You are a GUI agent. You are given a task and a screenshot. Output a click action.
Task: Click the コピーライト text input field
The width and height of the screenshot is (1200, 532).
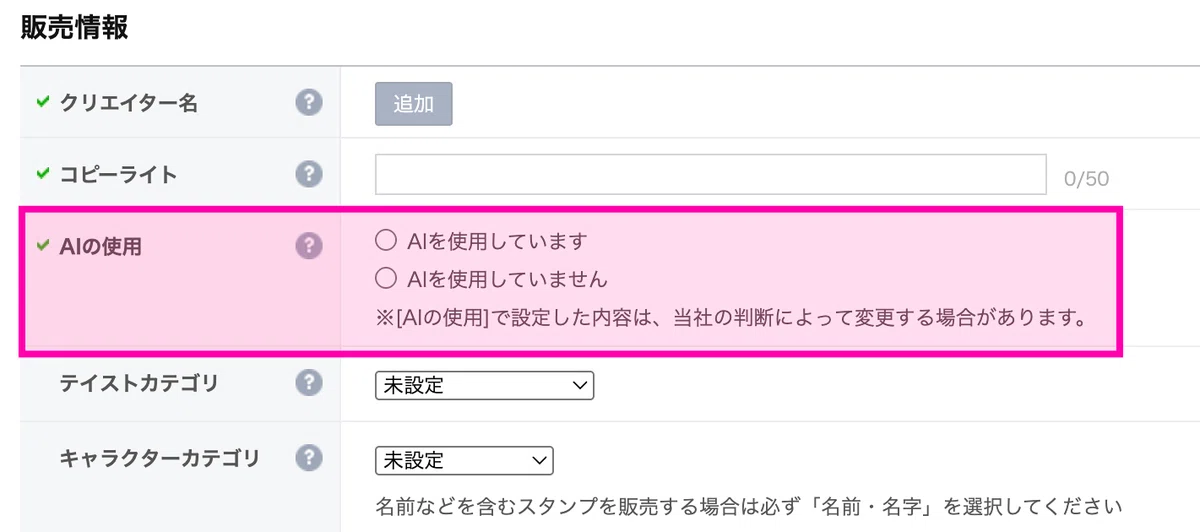711,174
